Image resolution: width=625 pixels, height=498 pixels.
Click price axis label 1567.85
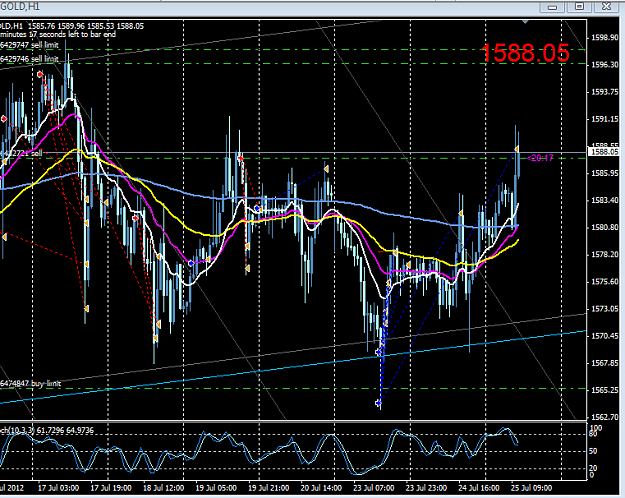point(604,363)
